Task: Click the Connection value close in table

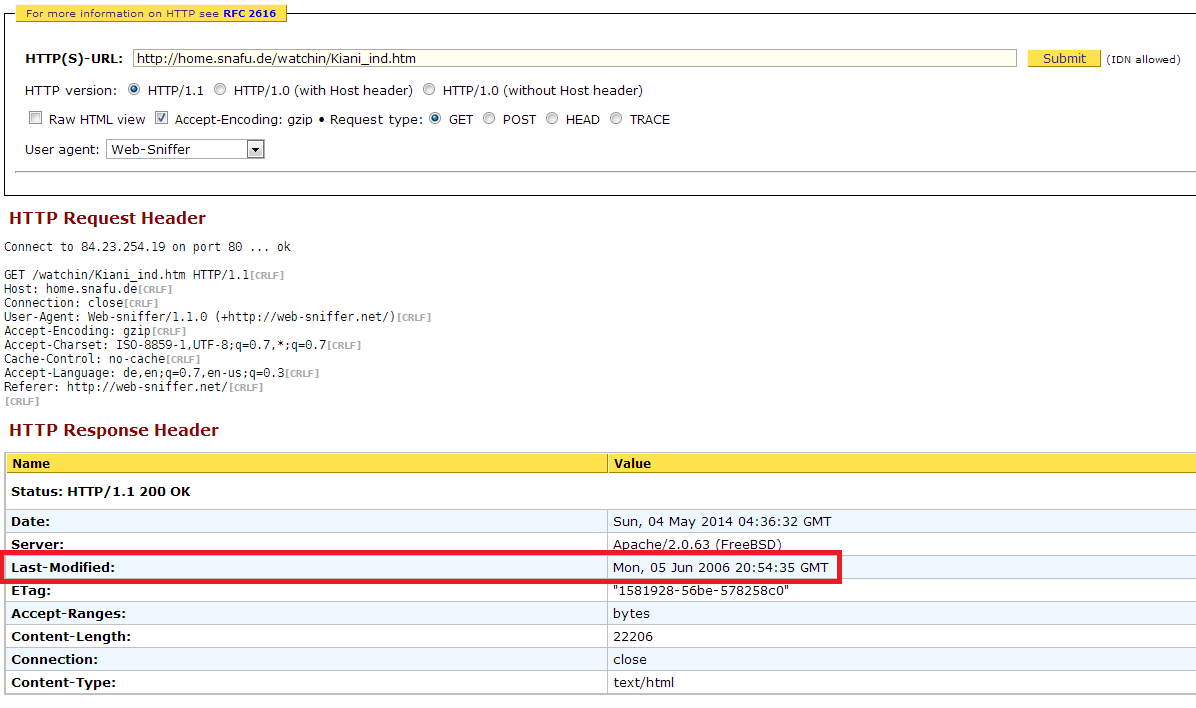Action: point(629,659)
